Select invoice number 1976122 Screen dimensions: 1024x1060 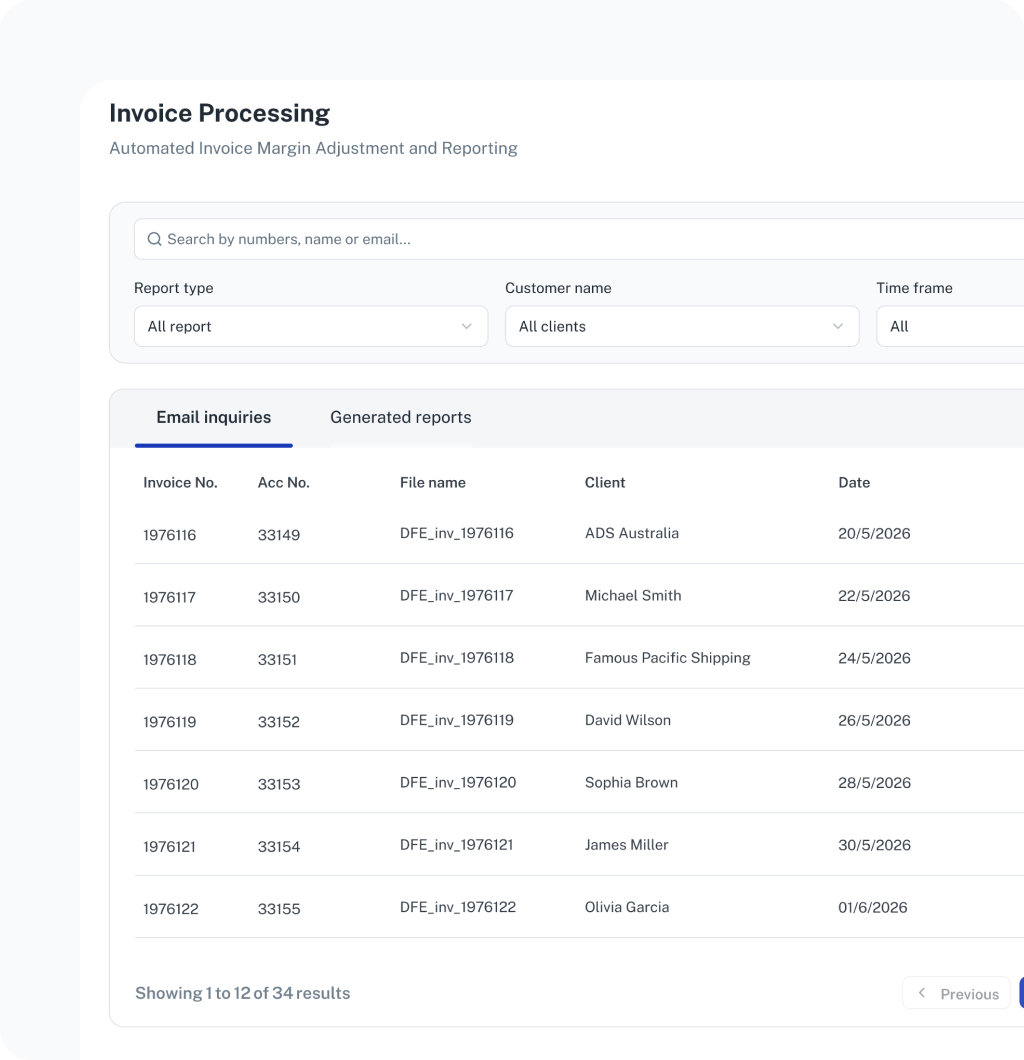pos(171,909)
